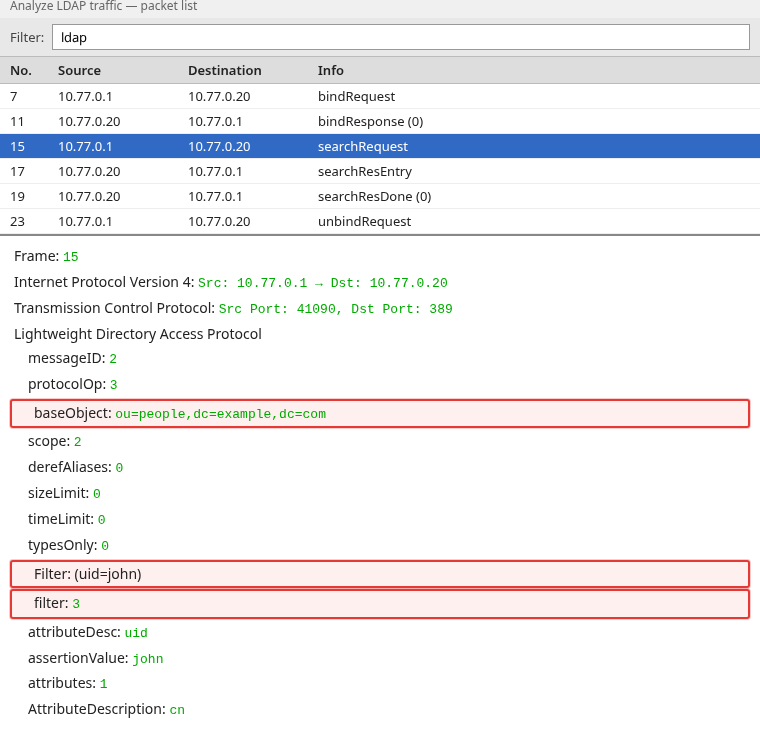Viewport: 760px width, 731px height.
Task: Select the Filter: (uid=john) line
Action: tap(380, 574)
